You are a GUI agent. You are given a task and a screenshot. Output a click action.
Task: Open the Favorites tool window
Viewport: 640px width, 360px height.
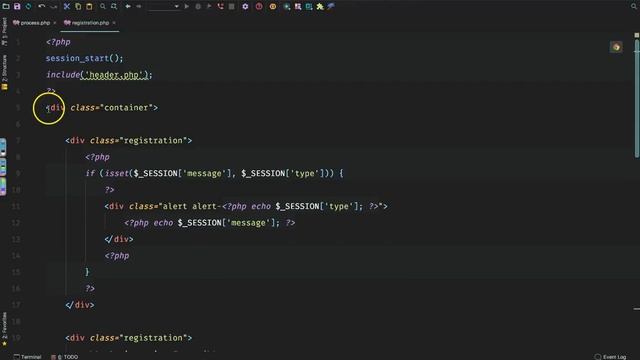(x=4, y=329)
